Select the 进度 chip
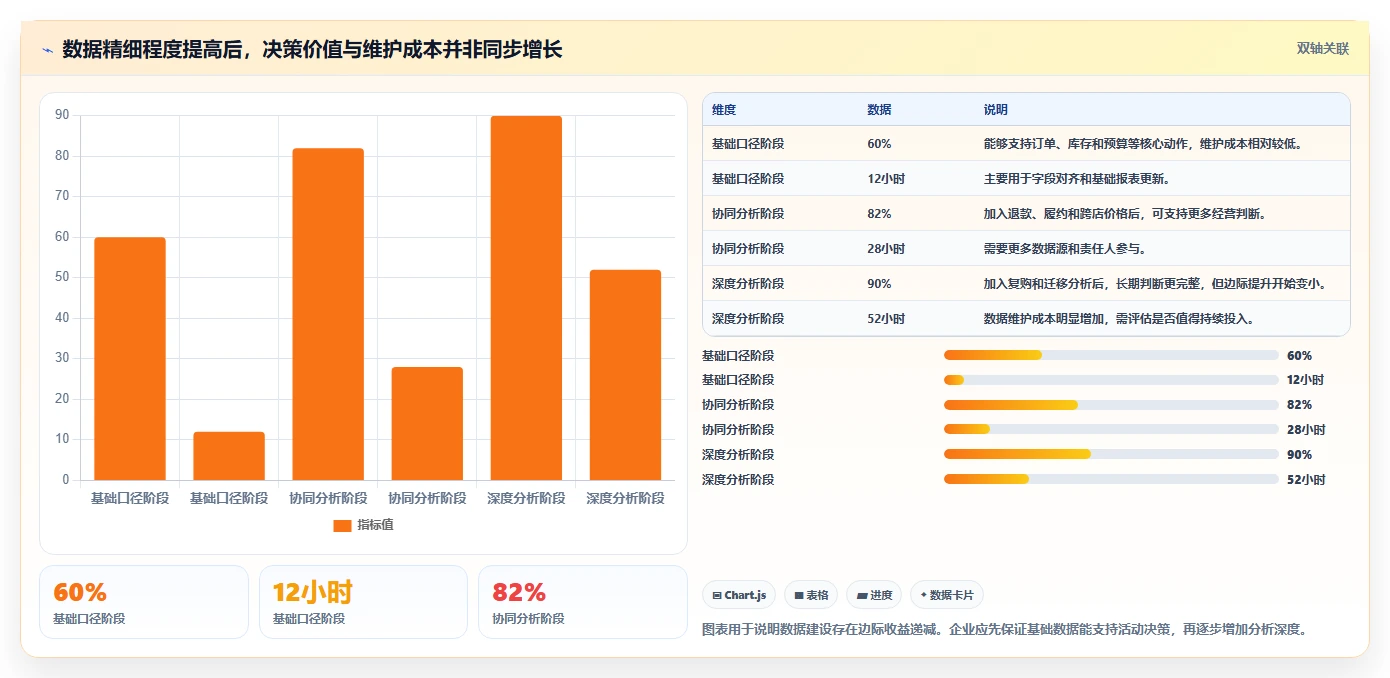 pos(874,595)
